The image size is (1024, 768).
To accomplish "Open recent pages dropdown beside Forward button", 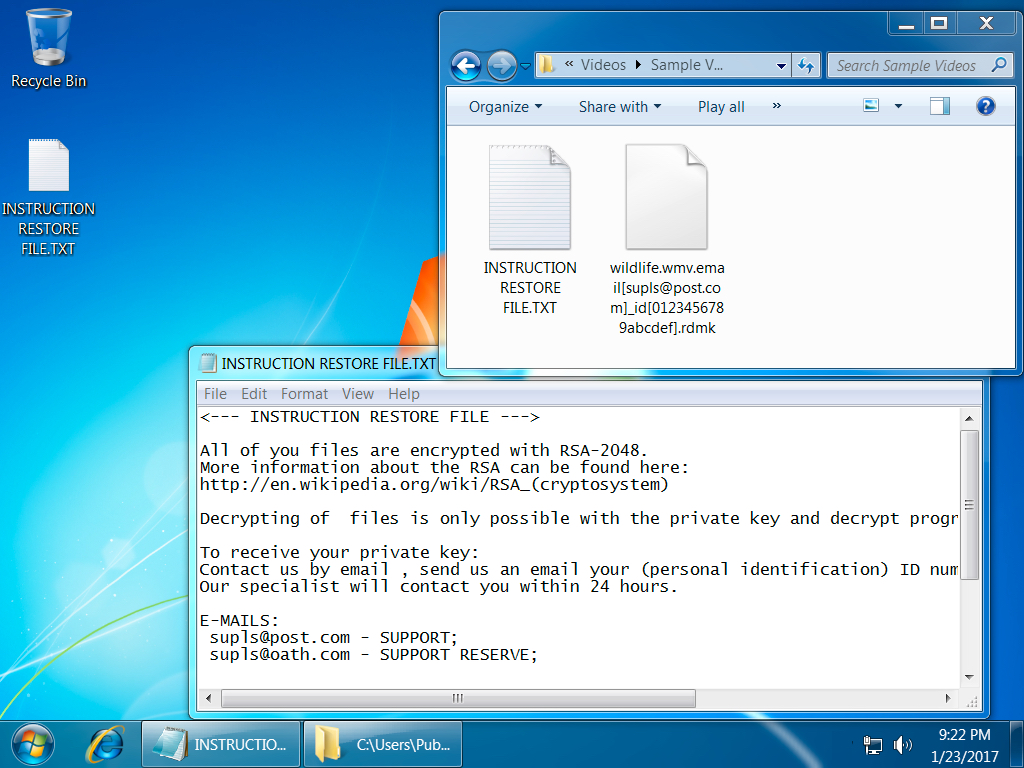I will pyautogui.click(x=525, y=66).
